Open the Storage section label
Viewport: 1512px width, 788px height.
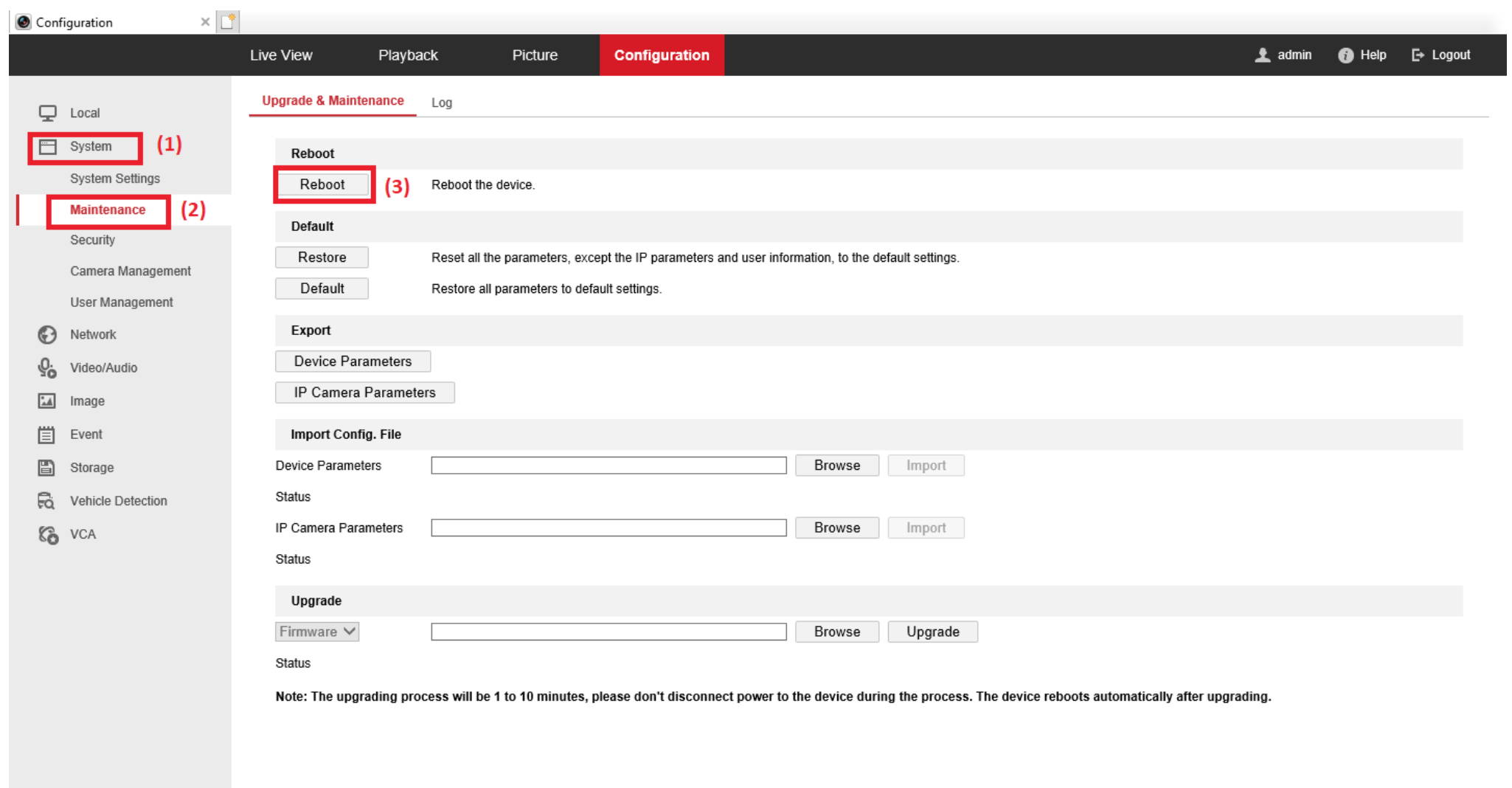[x=91, y=468]
